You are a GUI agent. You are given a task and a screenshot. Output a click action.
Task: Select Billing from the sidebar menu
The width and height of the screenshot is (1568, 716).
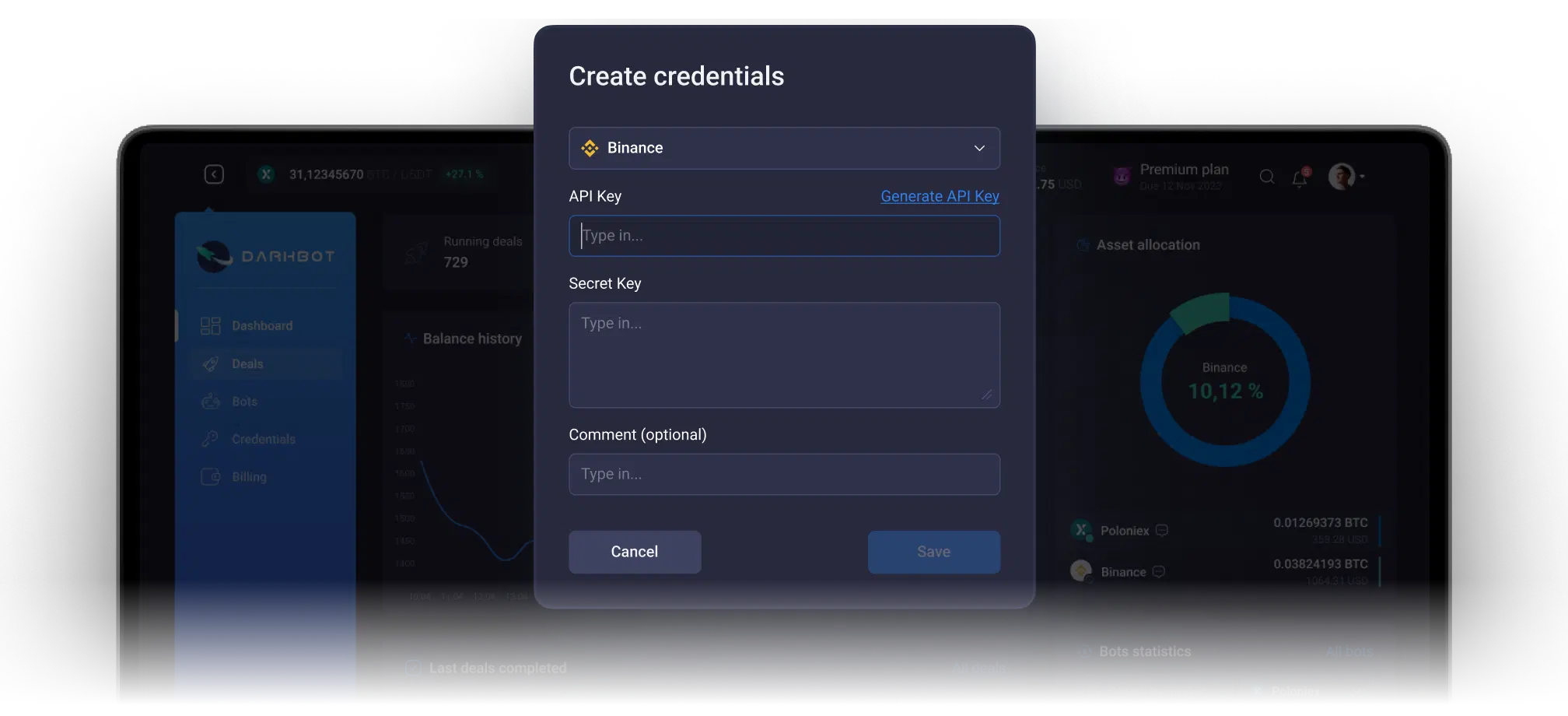tap(248, 476)
